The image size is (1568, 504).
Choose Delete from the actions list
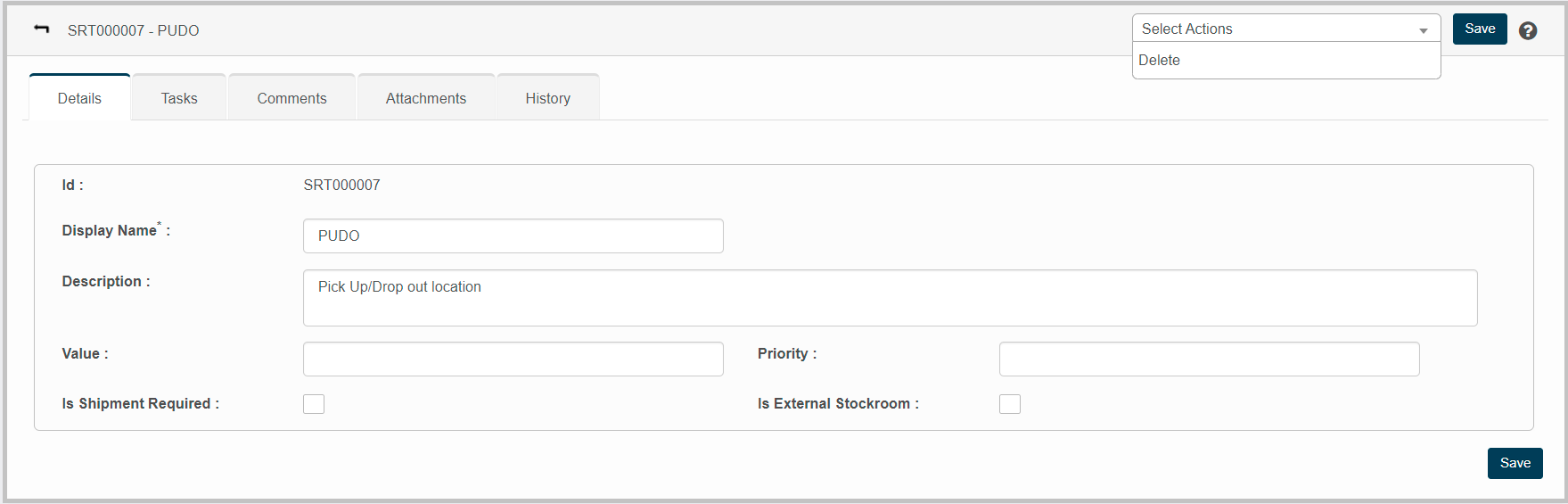tap(1160, 61)
